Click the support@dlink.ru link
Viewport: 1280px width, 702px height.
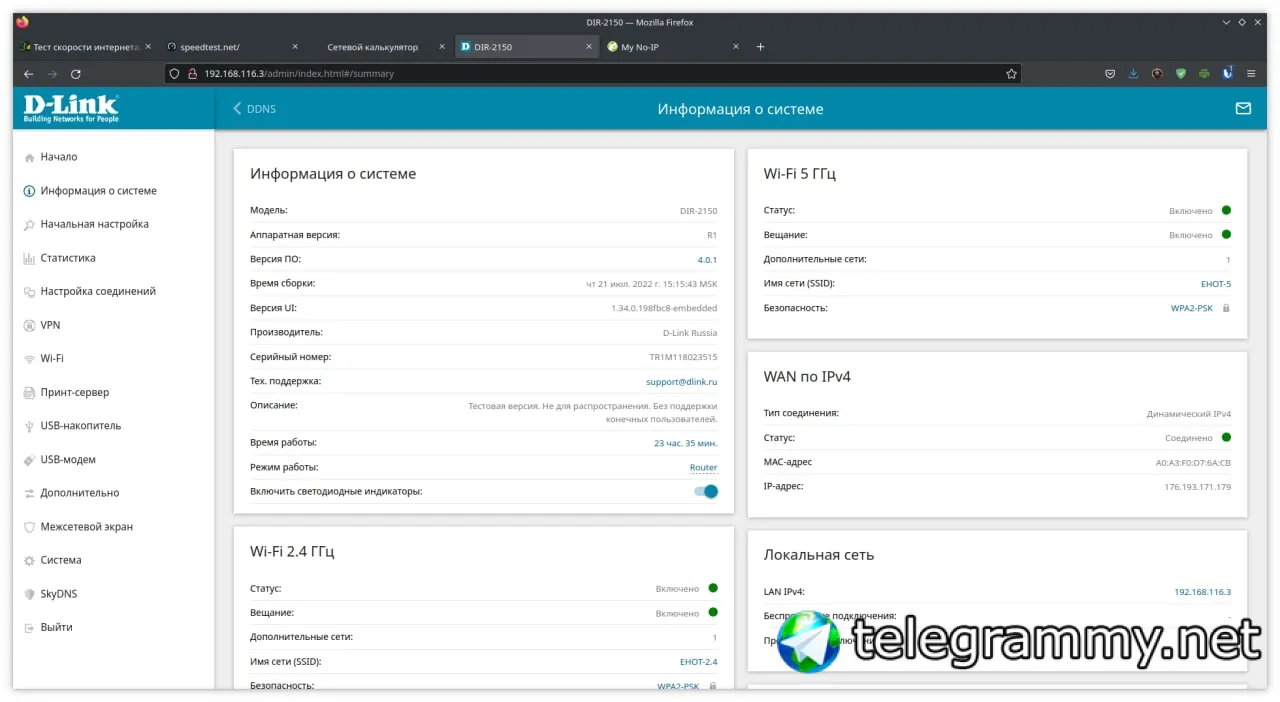tap(682, 382)
